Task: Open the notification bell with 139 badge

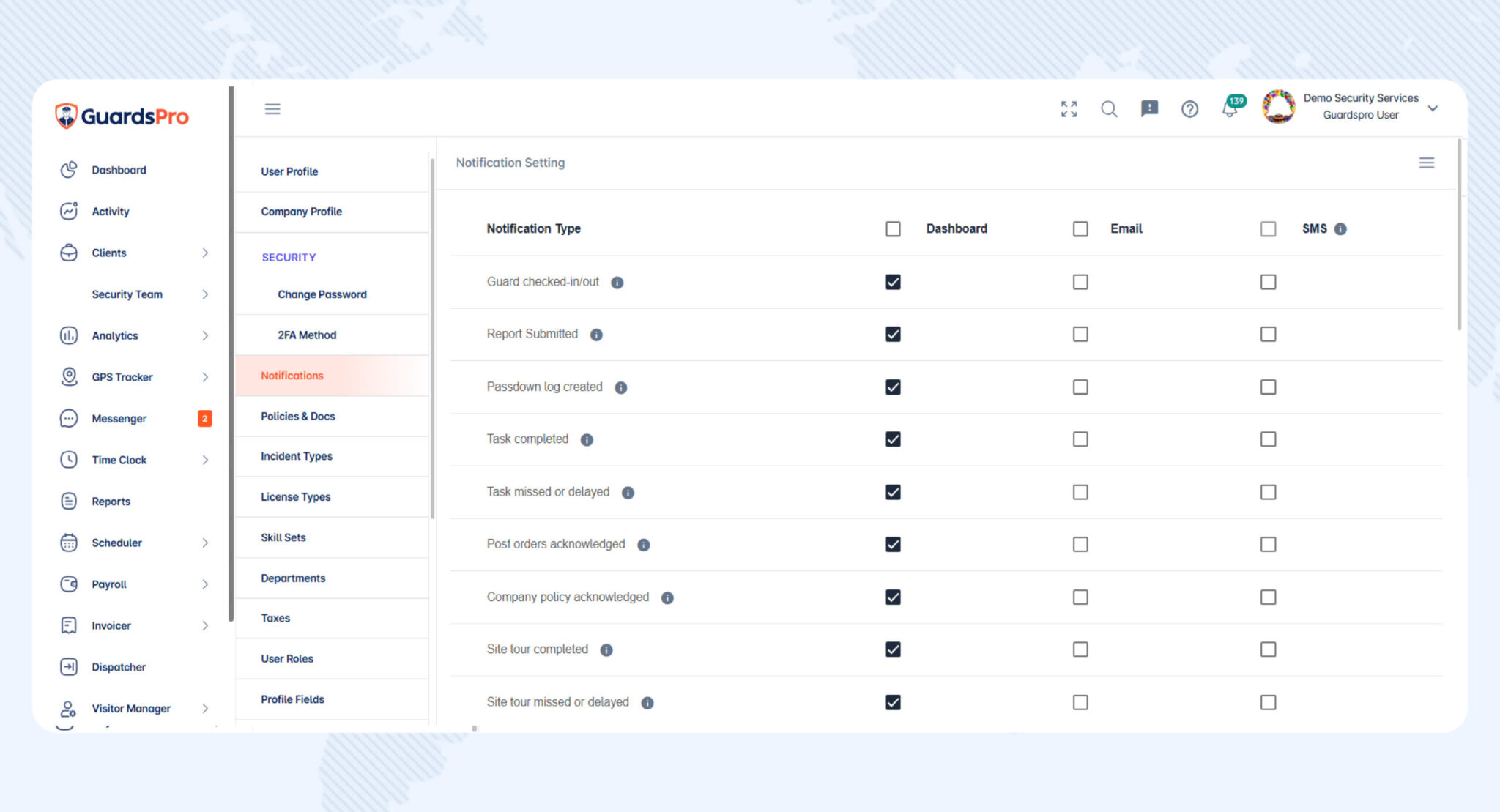Action: (x=1232, y=107)
